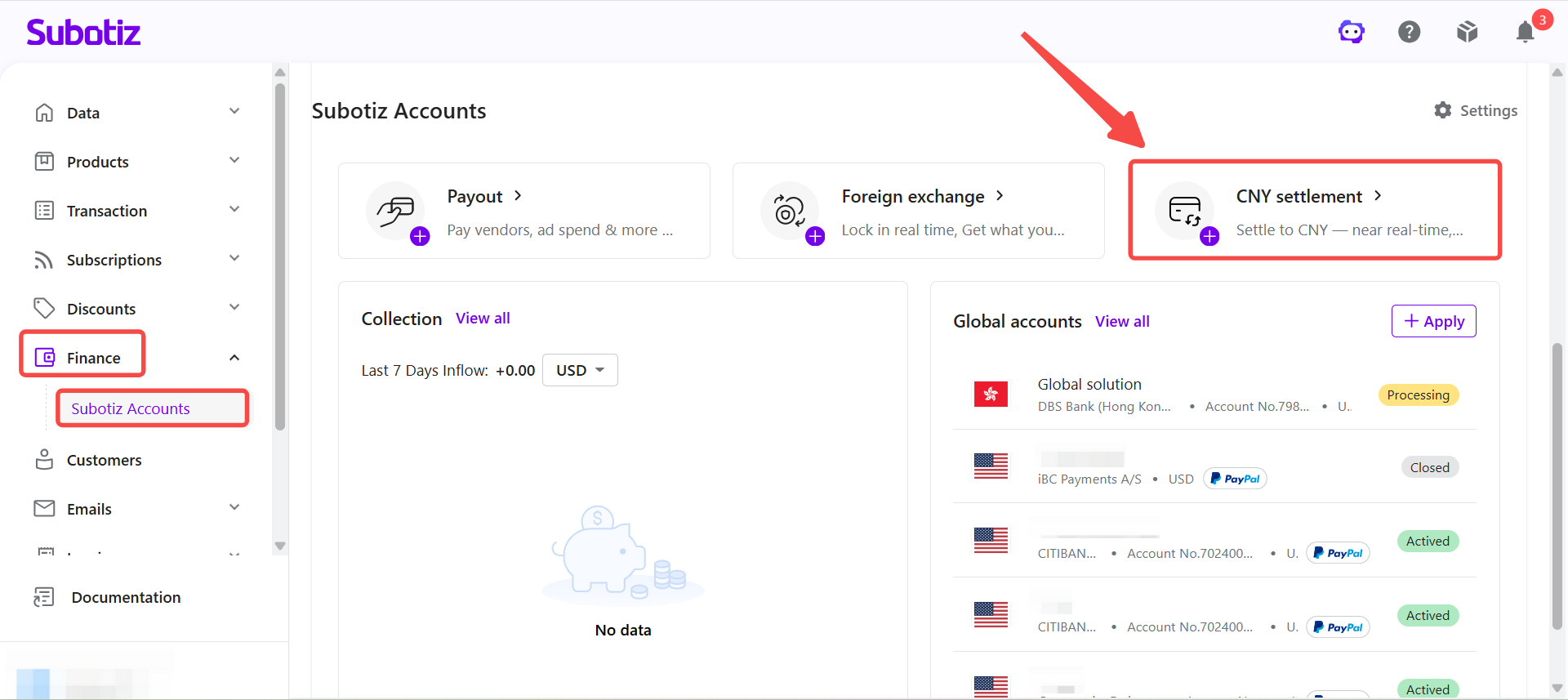Click the US flag in iBC Payments row

point(991,466)
